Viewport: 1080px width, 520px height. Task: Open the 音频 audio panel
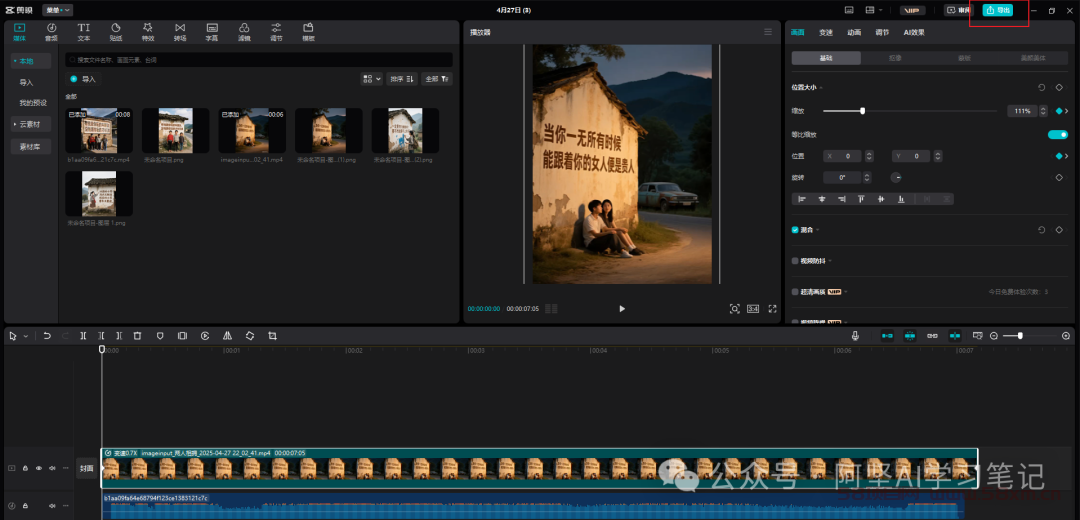click(x=52, y=32)
